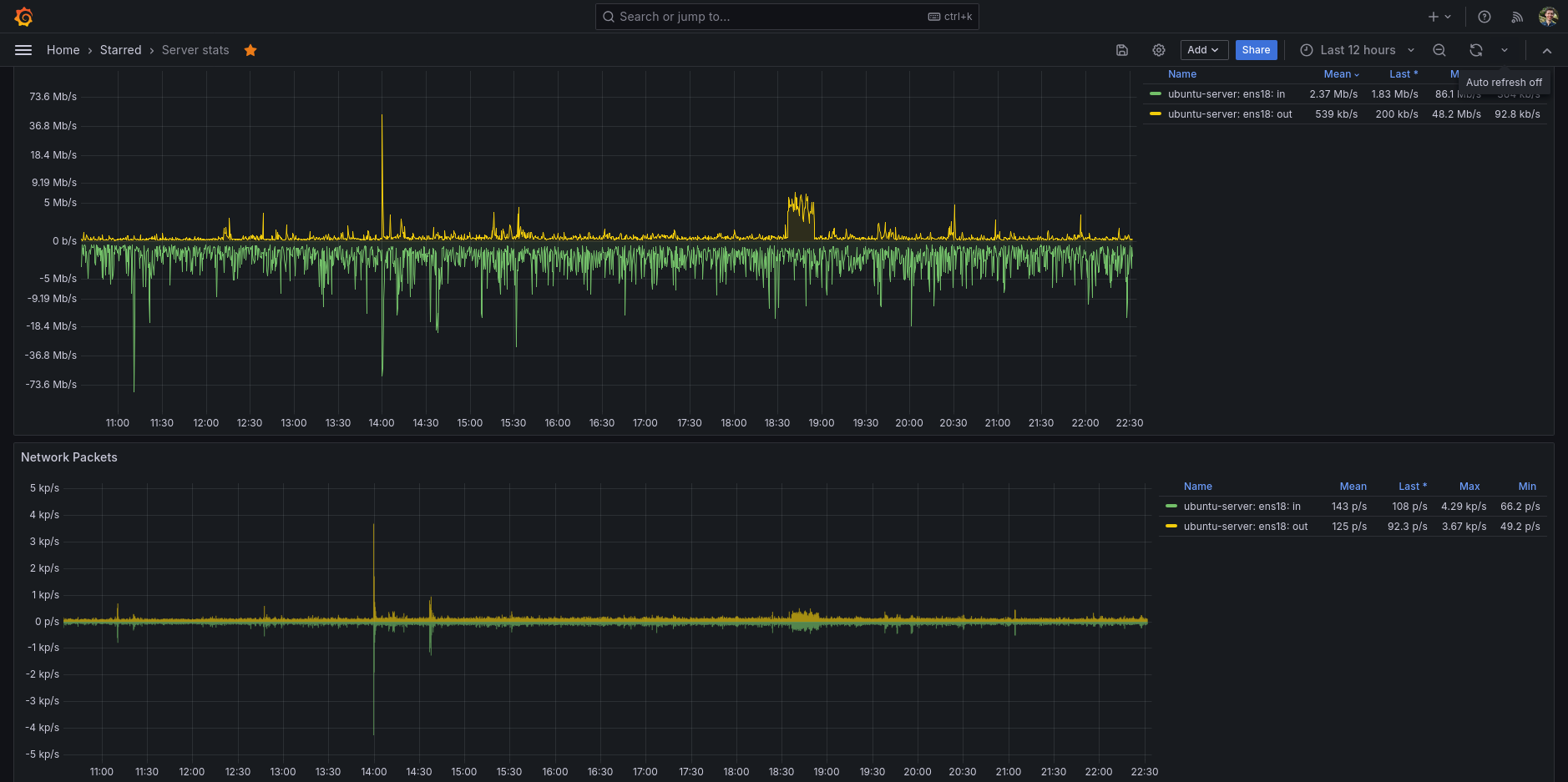Click the Grafana logo icon
The height and width of the screenshot is (782, 1568).
(x=23, y=17)
